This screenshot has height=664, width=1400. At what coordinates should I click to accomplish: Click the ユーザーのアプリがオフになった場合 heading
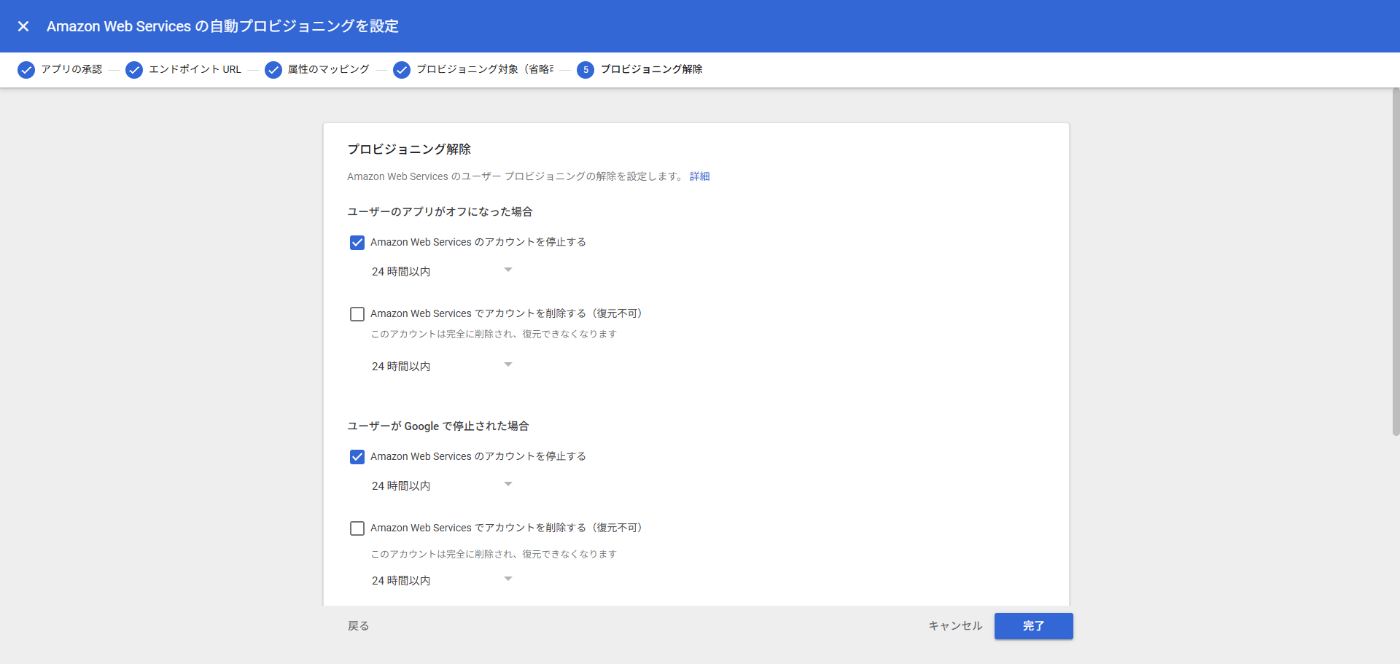point(439,212)
